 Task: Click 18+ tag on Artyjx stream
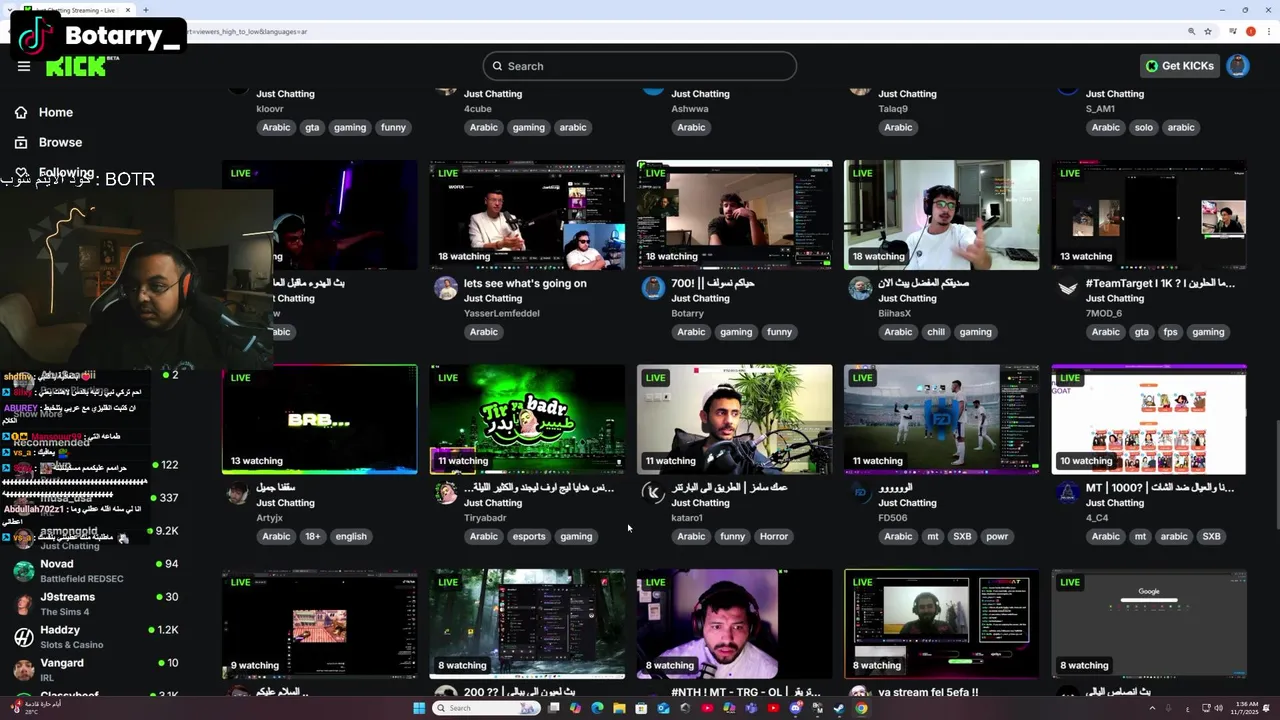313,536
